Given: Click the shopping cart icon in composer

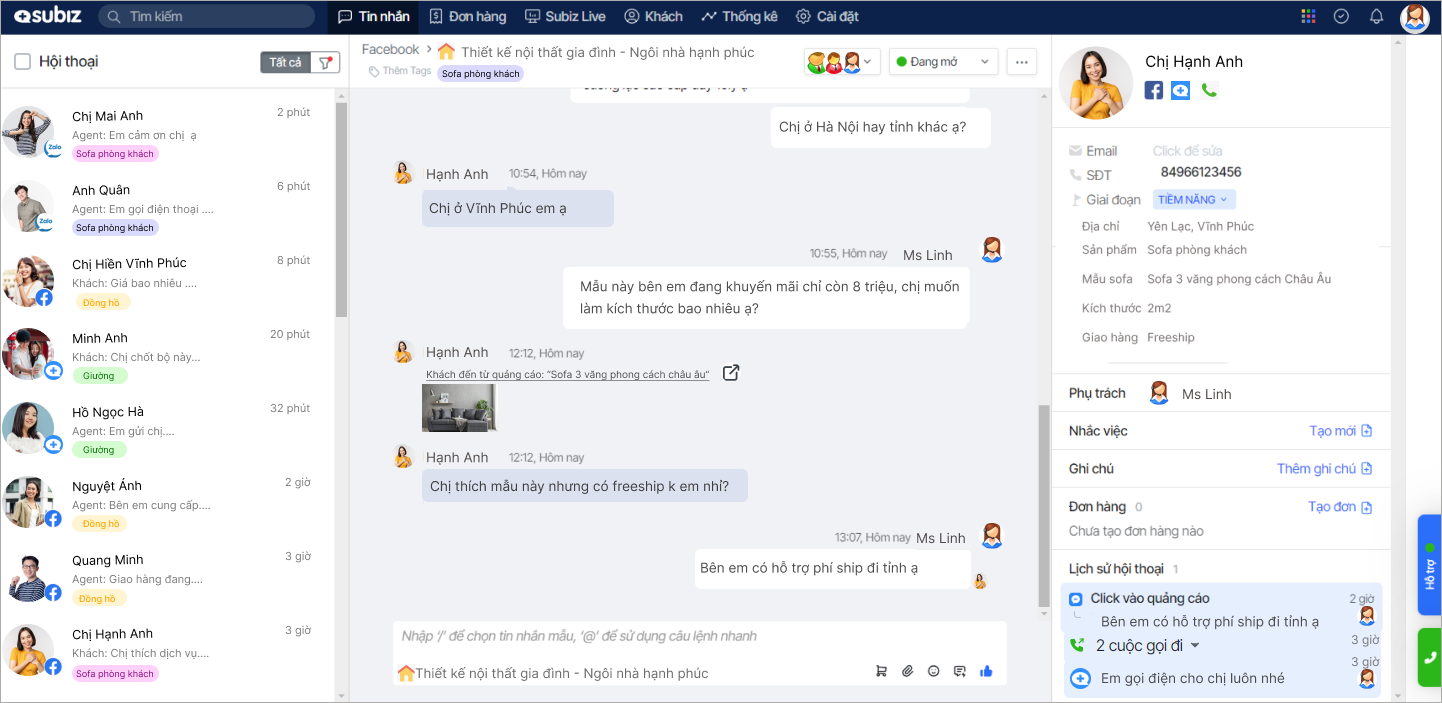Looking at the screenshot, I should [x=881, y=671].
